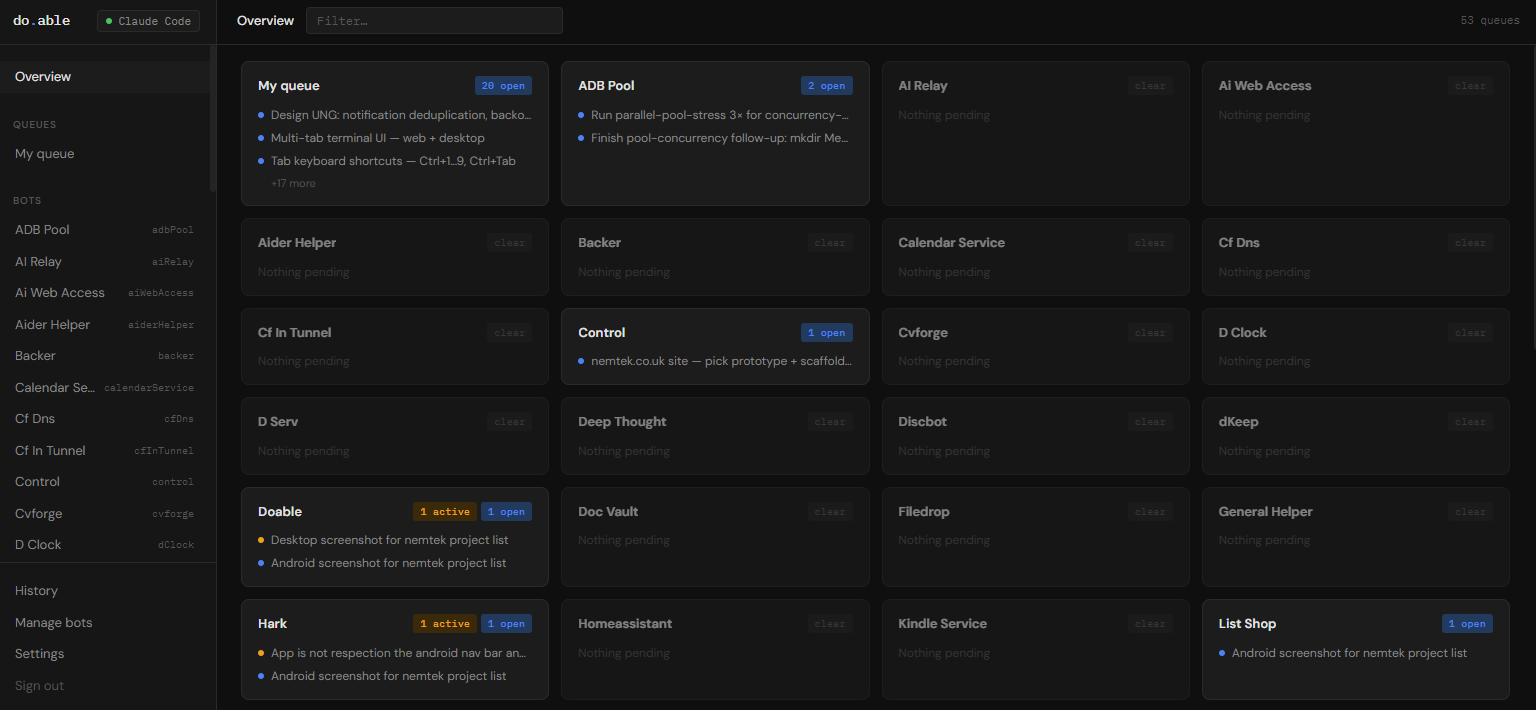
Task: Clear the AI Relay queue
Action: [1149, 85]
